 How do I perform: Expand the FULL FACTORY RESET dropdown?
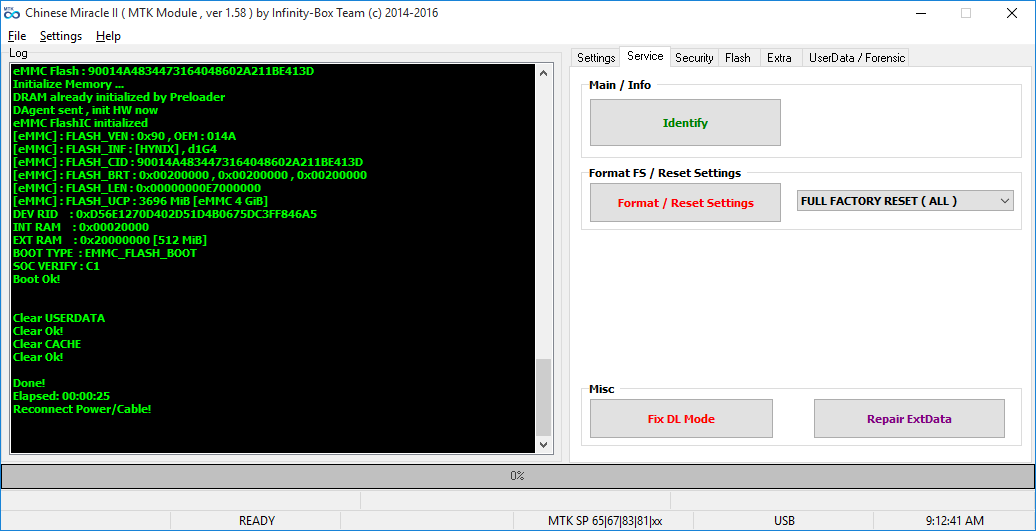click(905, 201)
